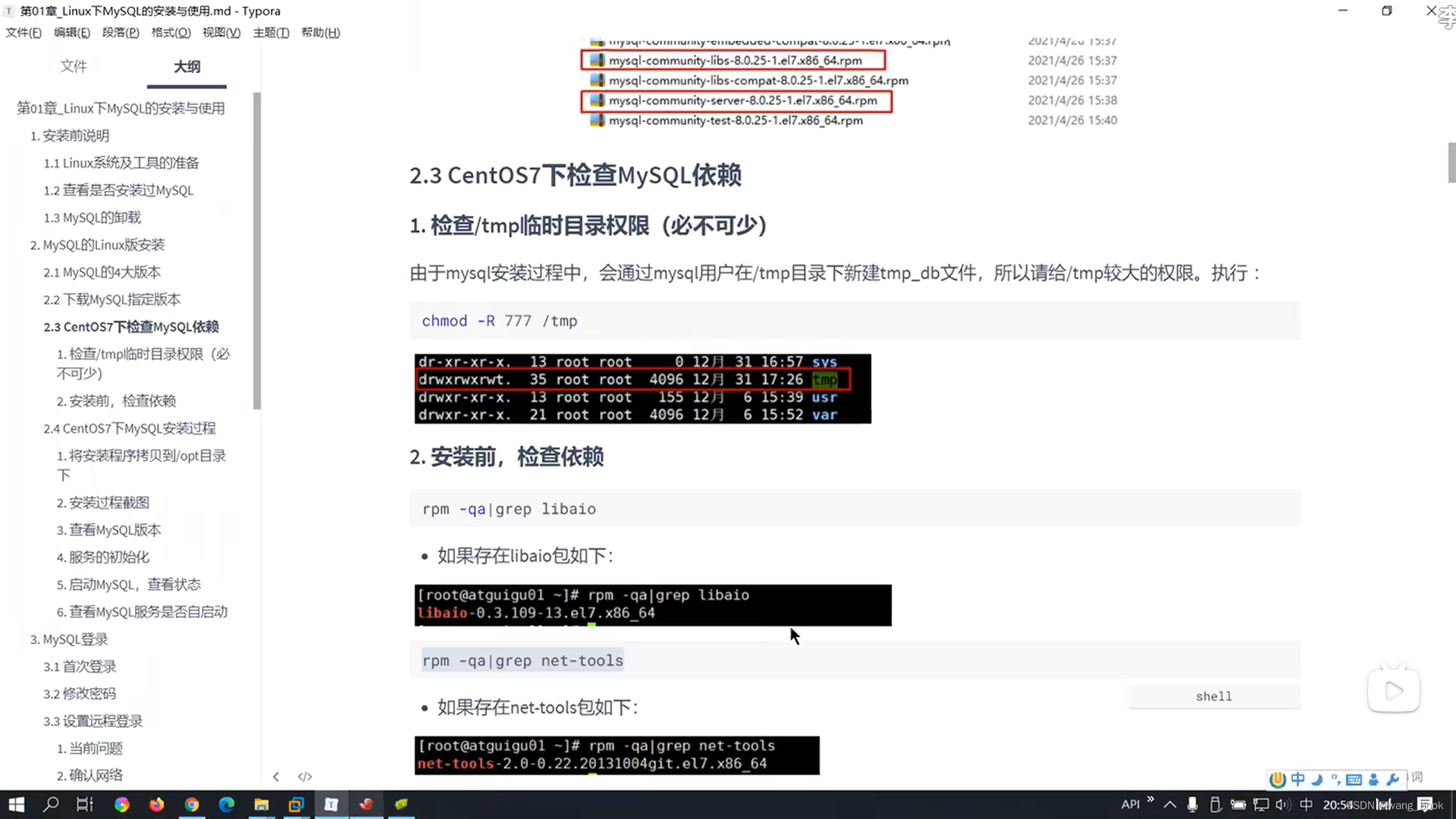Screen dimensions: 1456x819
Task: Open the shell language selector box
Action: coord(1213,696)
